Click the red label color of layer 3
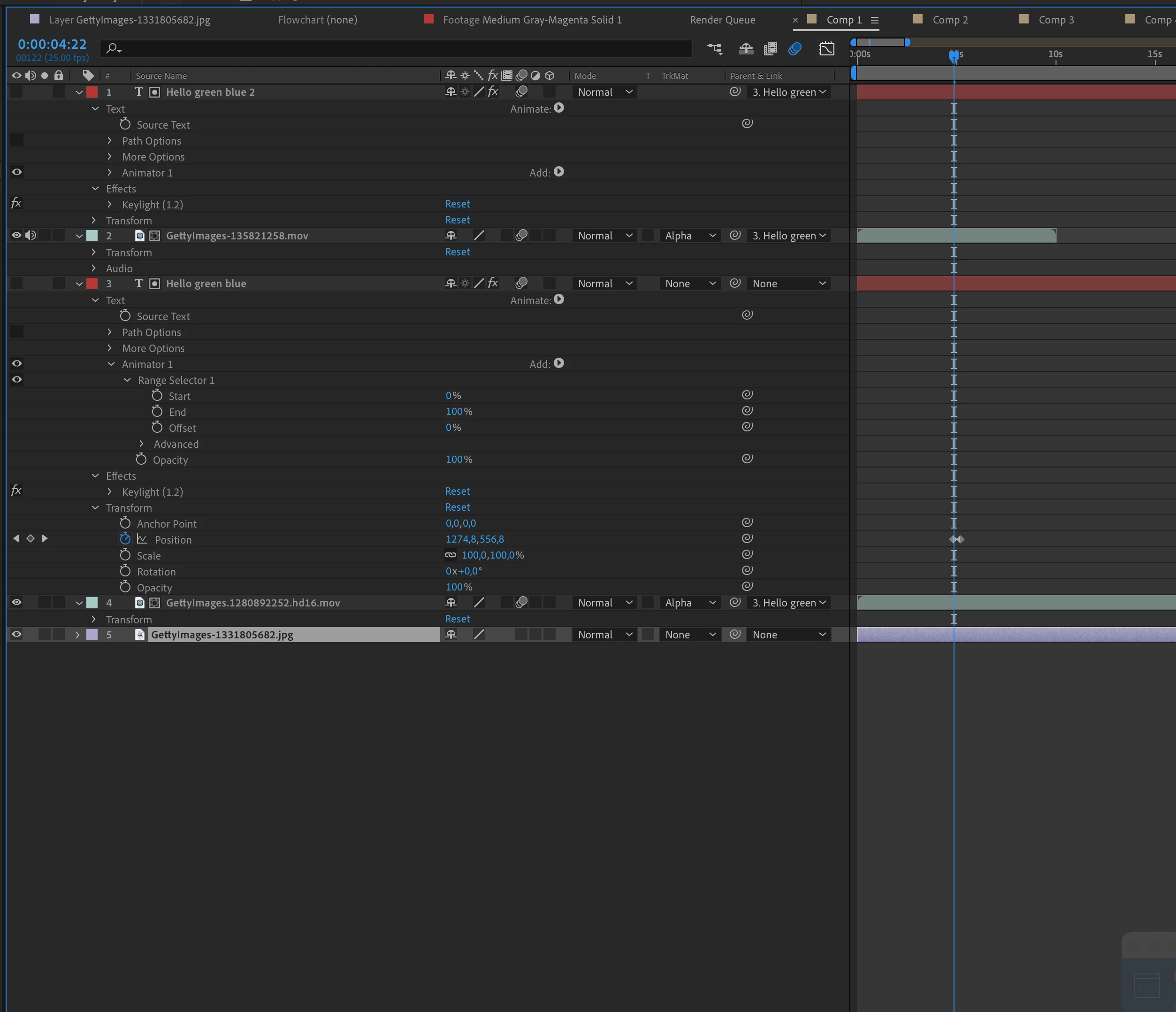This screenshot has width=1176, height=1012. pyautogui.click(x=92, y=283)
